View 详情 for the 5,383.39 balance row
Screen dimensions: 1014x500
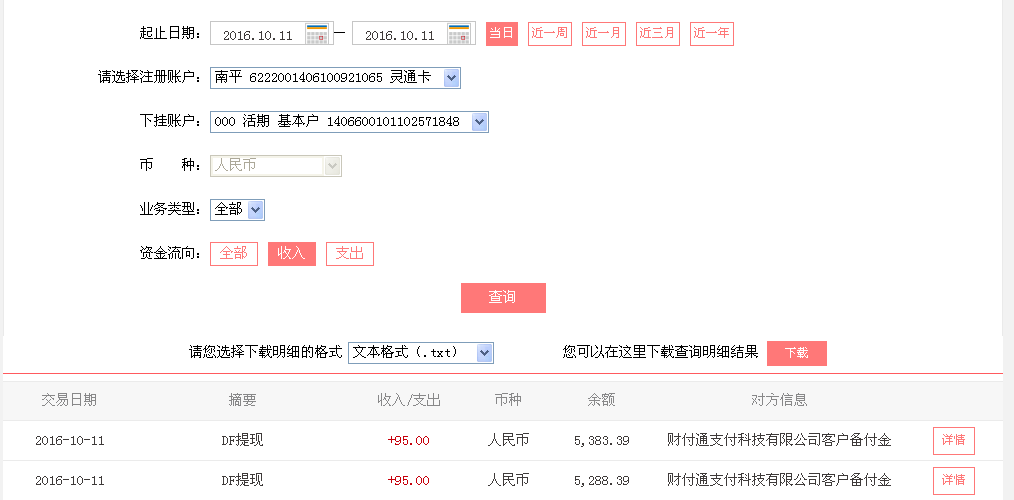pos(953,441)
